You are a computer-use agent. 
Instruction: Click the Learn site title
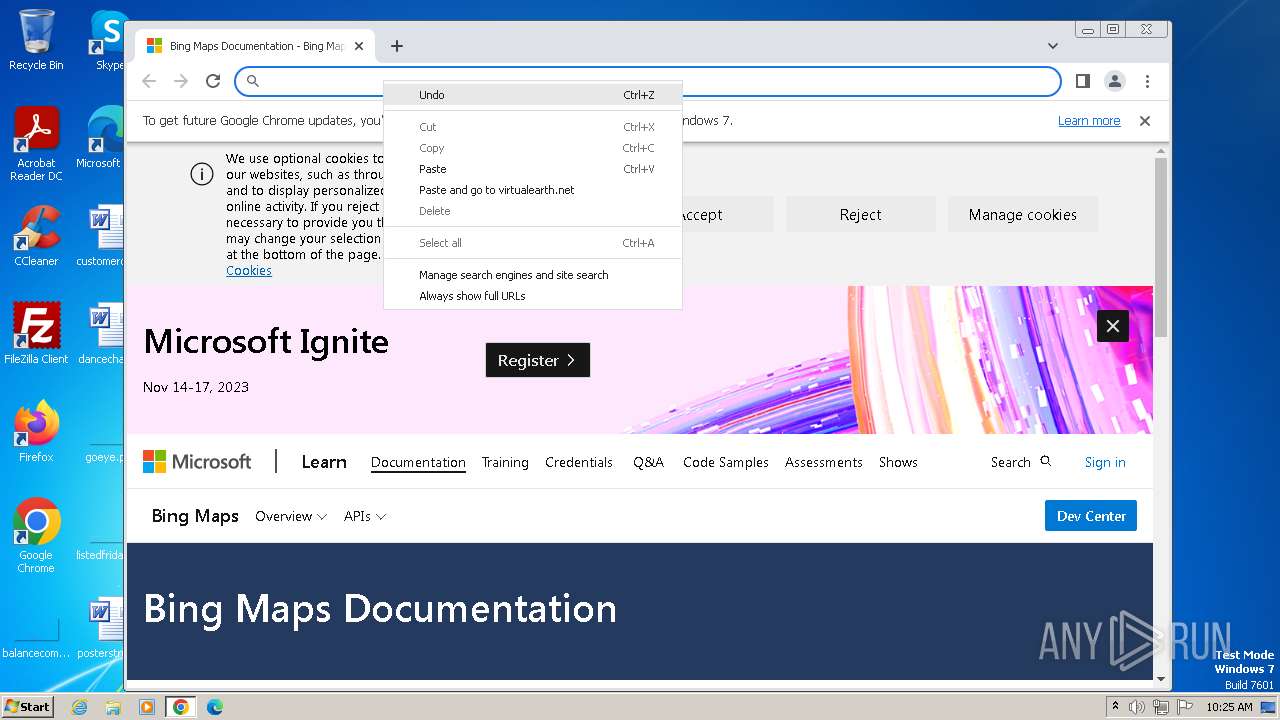tap(324, 462)
